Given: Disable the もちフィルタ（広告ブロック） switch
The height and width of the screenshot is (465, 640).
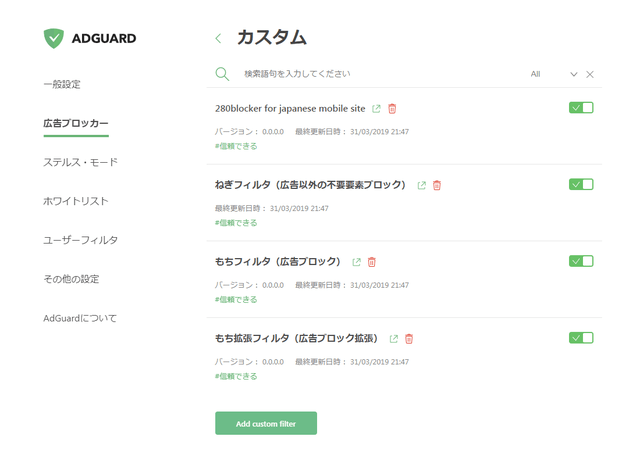Looking at the screenshot, I should pos(581,261).
